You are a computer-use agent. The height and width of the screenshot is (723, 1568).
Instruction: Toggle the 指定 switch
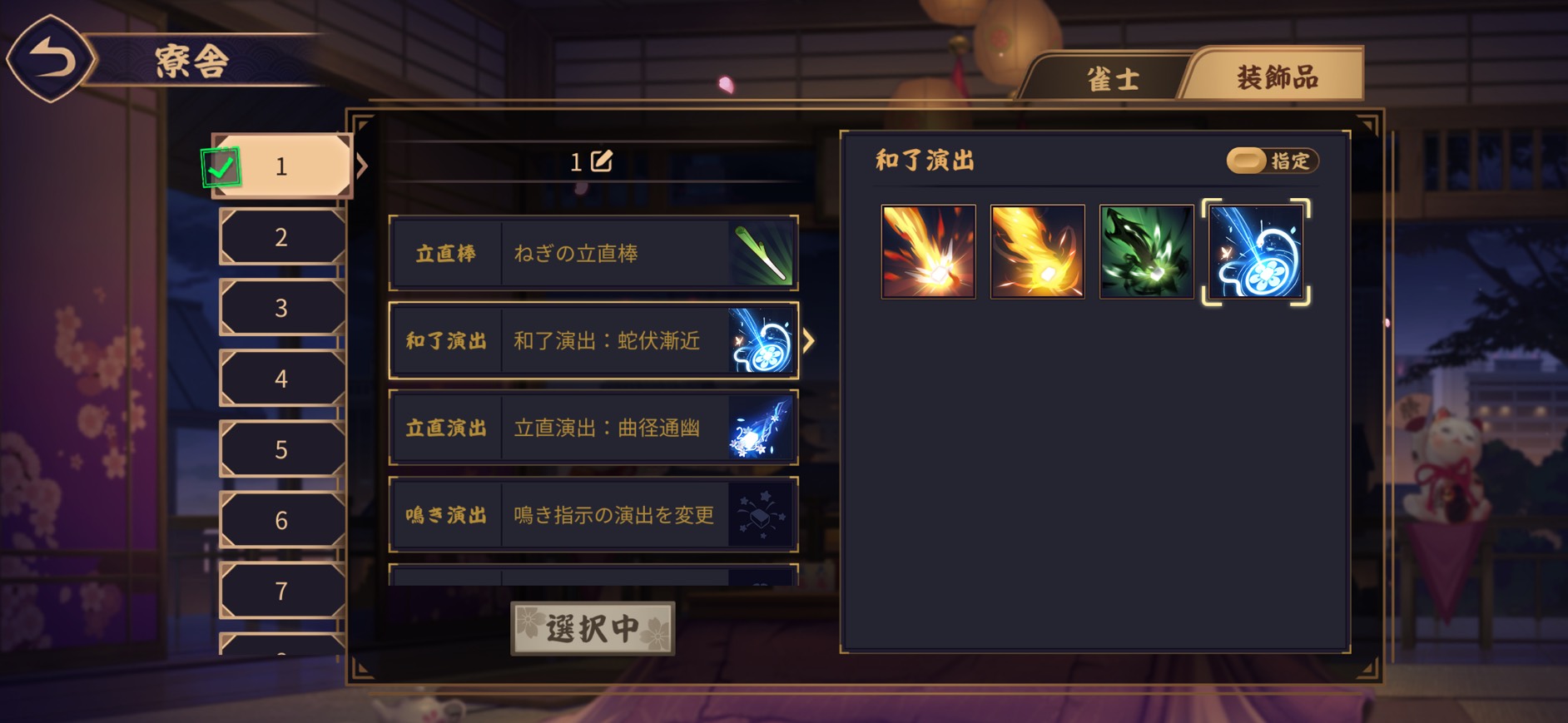point(1273,161)
